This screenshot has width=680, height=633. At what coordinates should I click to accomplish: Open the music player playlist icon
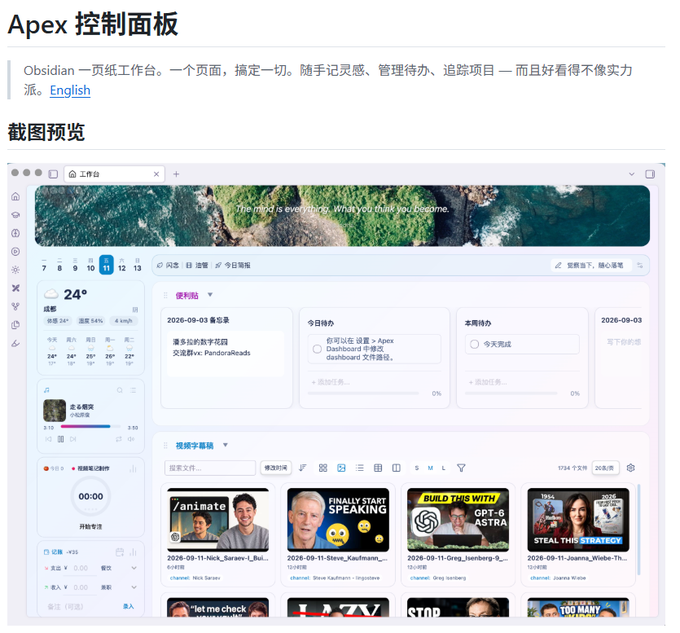[133, 390]
